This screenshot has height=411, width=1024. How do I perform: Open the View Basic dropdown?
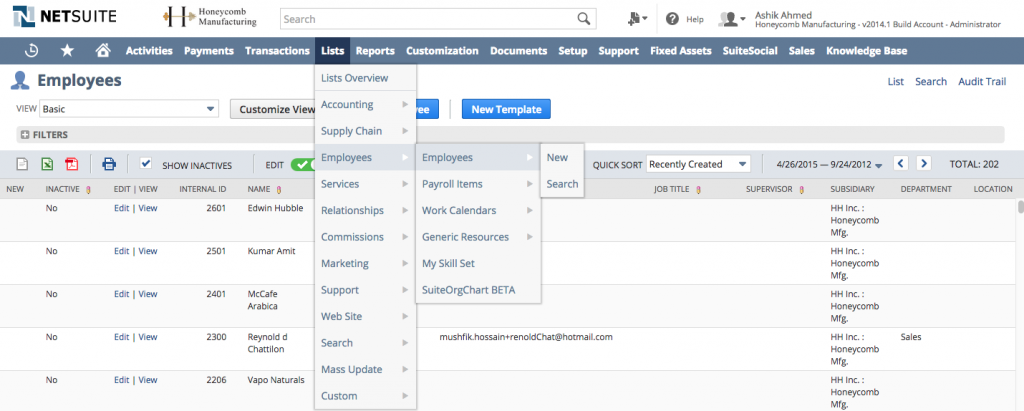tap(128, 109)
